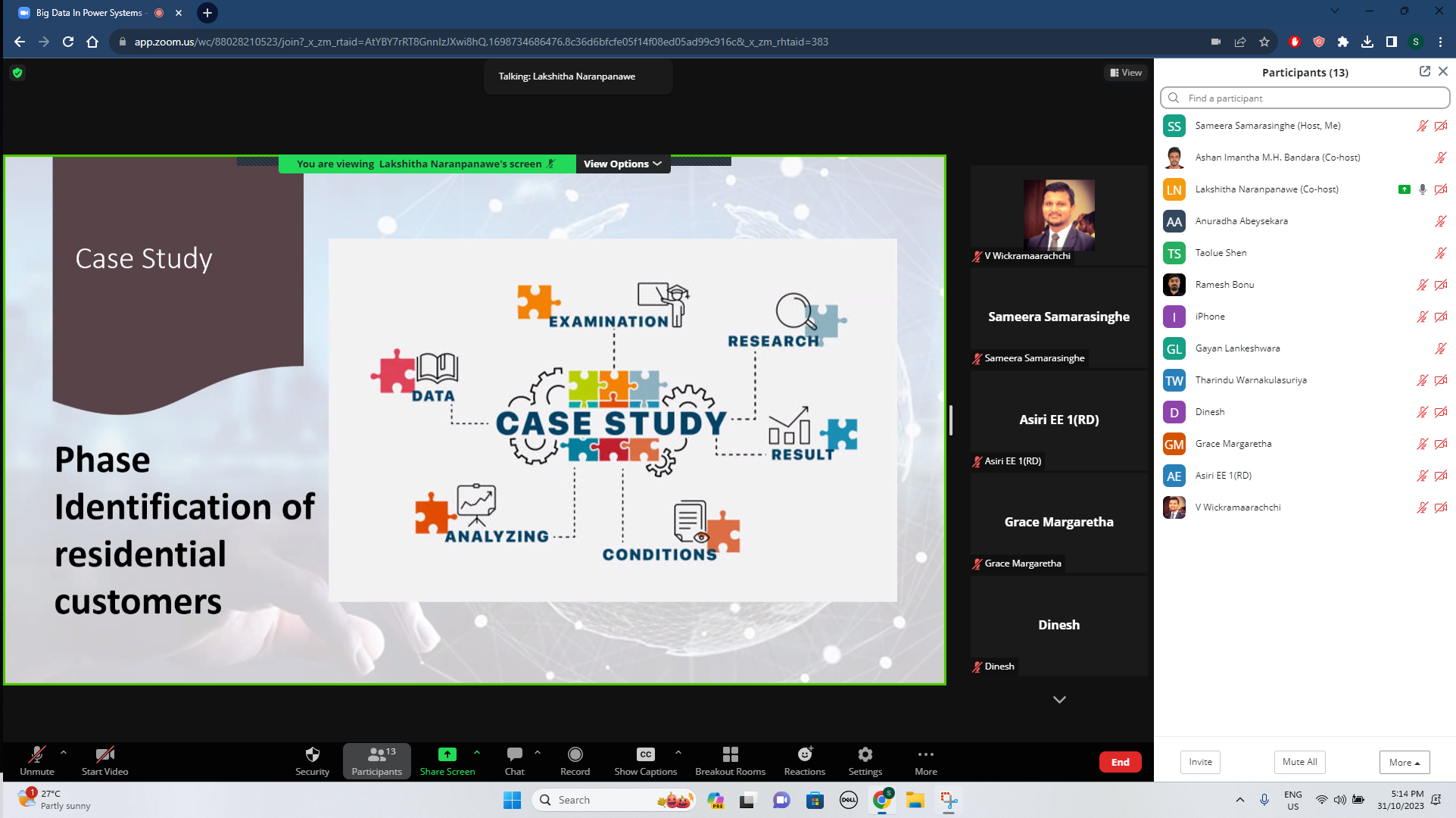Expand the arrow beside Share Screen

click(477, 752)
